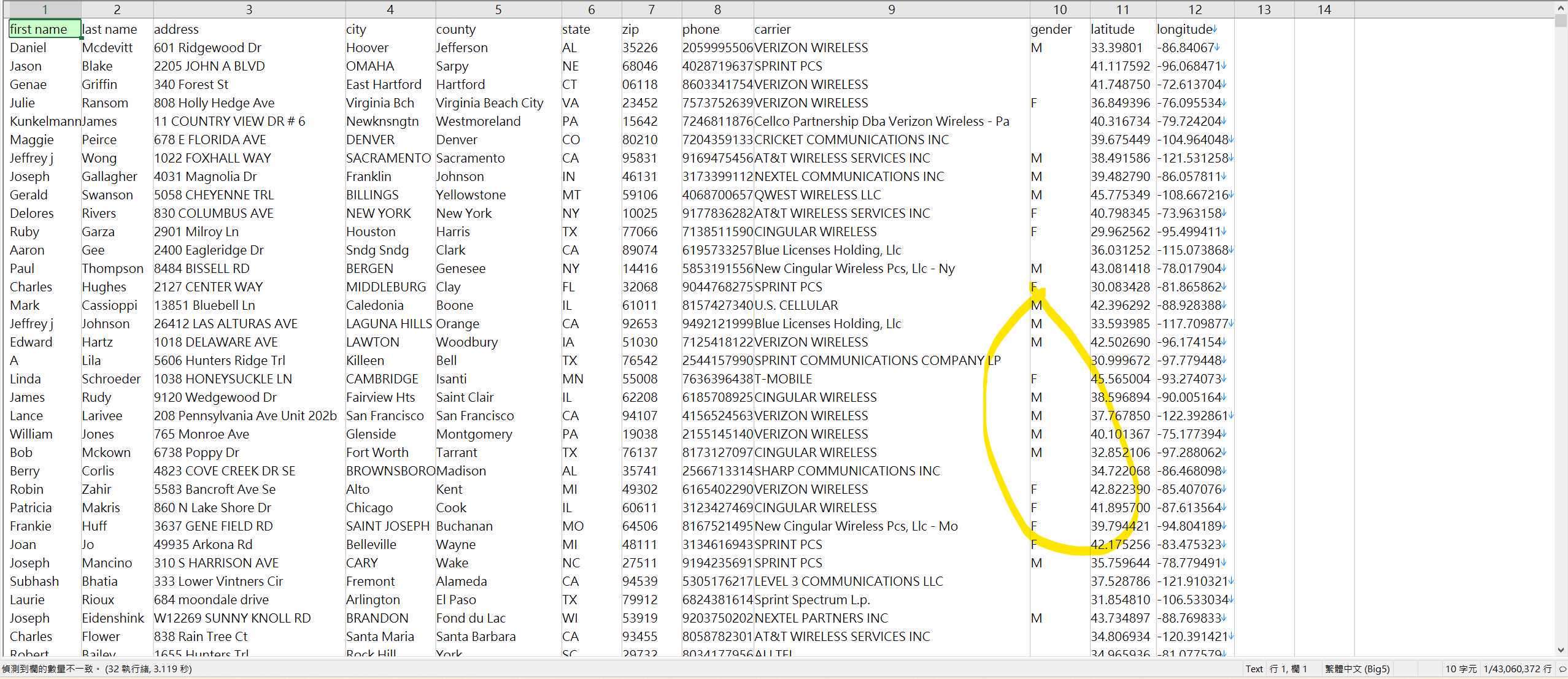Select the "Kunkelmann" first name cell
The height and width of the screenshot is (679, 1568).
[x=45, y=121]
